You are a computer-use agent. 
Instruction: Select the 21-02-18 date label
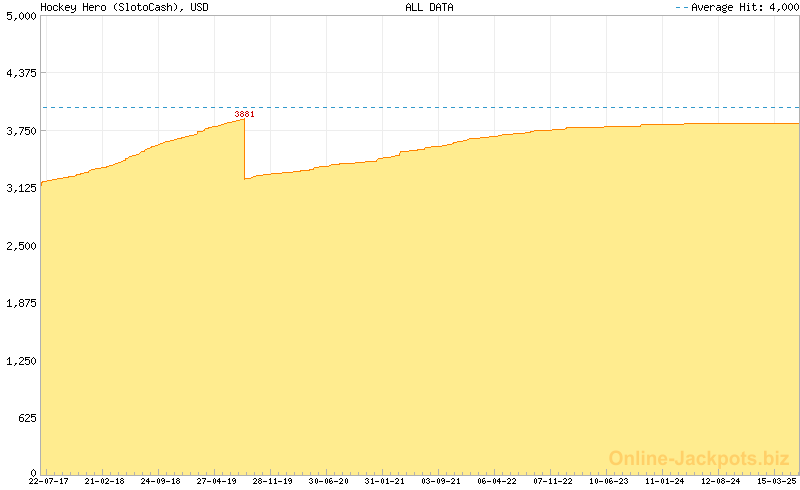click(105, 481)
